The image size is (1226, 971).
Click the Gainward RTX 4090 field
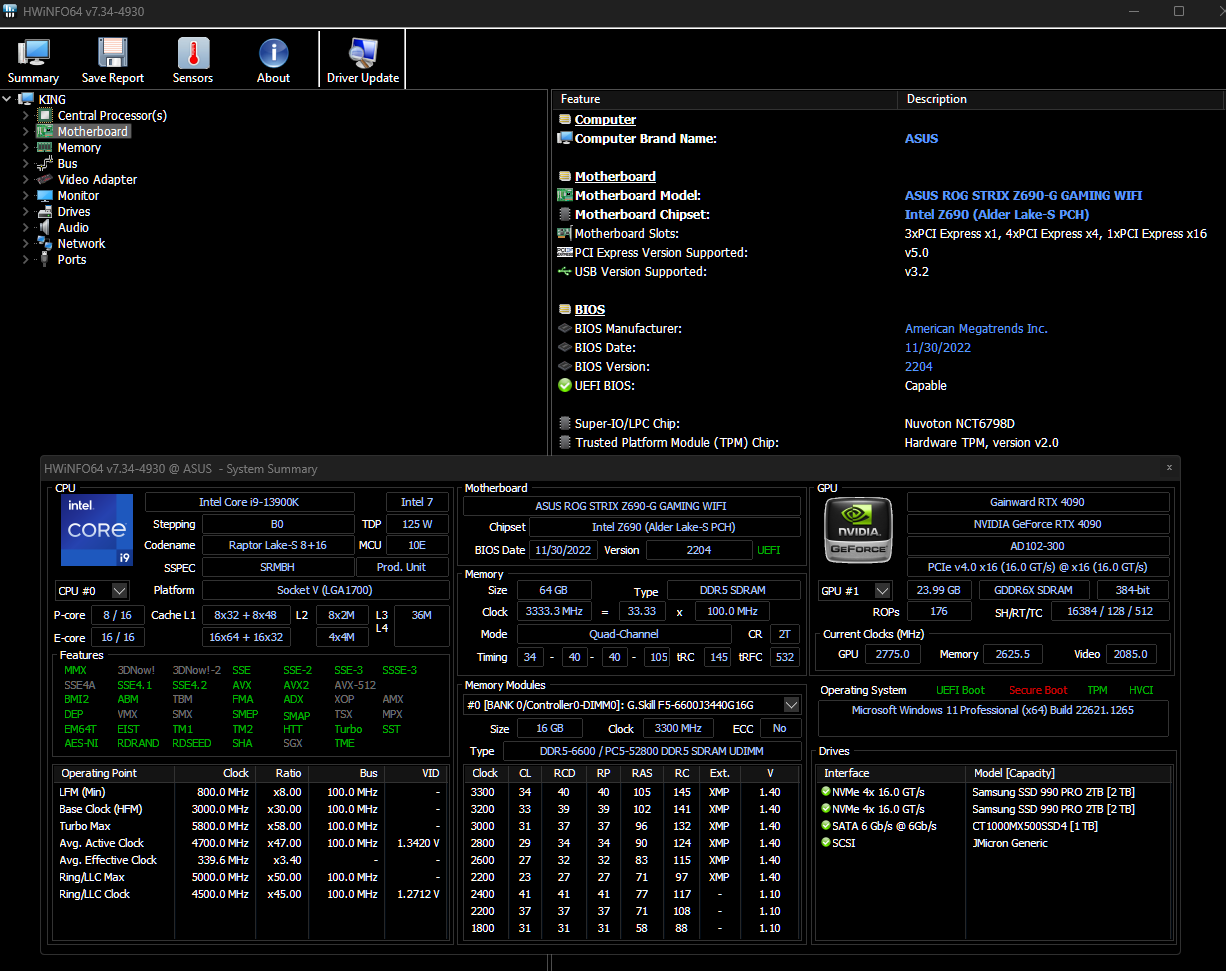tap(1038, 502)
